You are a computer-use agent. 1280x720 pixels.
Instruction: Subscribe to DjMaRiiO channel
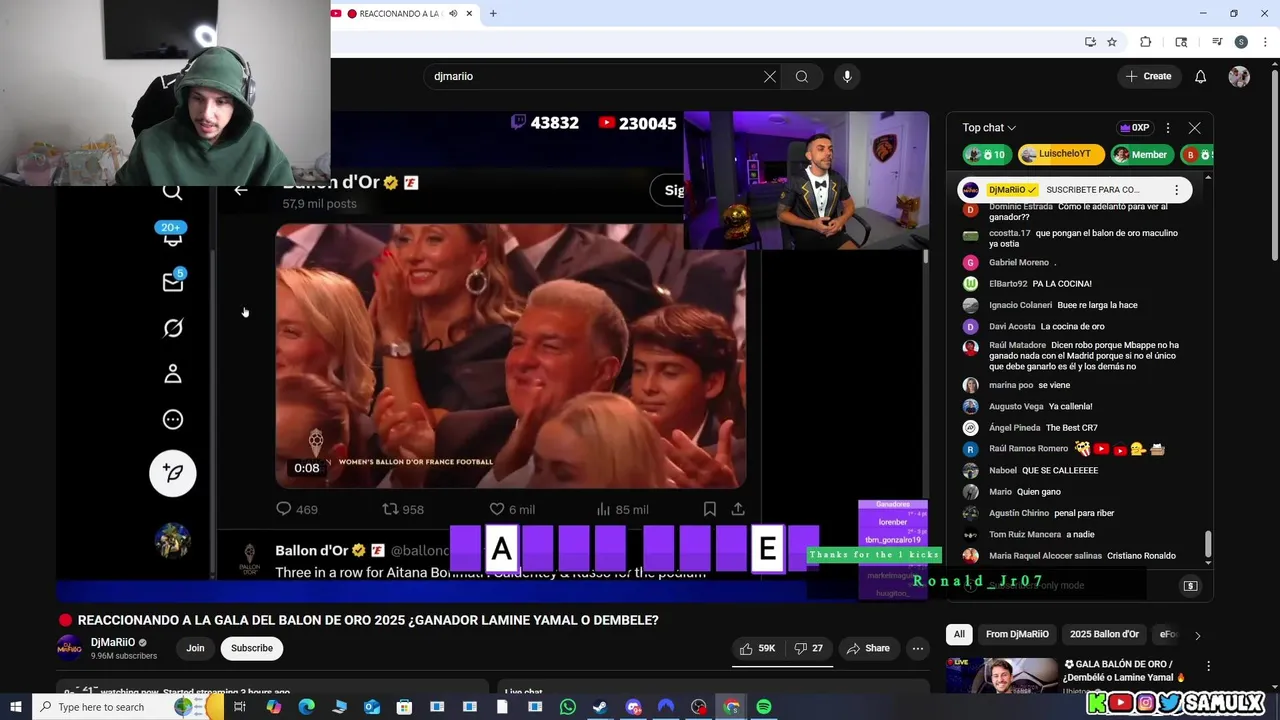(252, 648)
